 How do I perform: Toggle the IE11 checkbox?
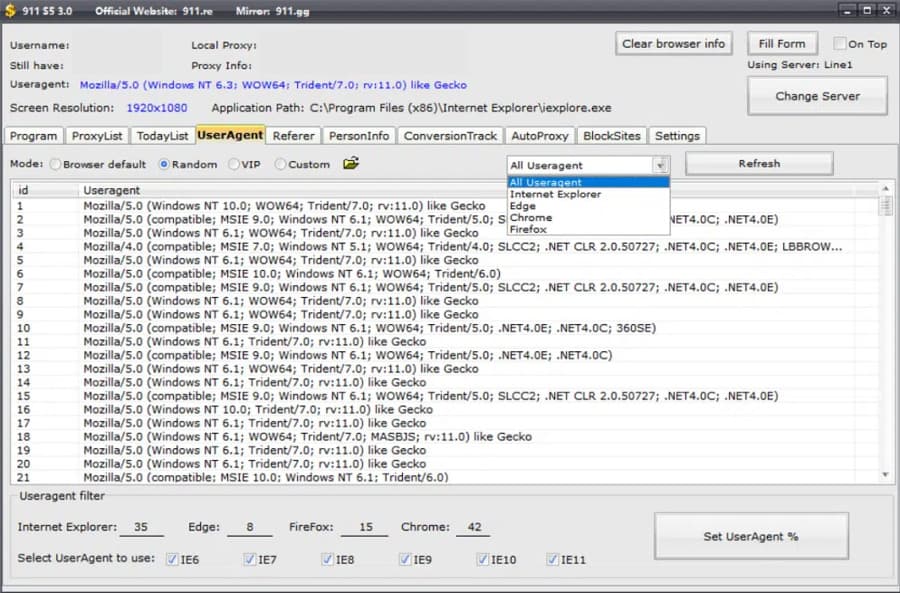552,559
